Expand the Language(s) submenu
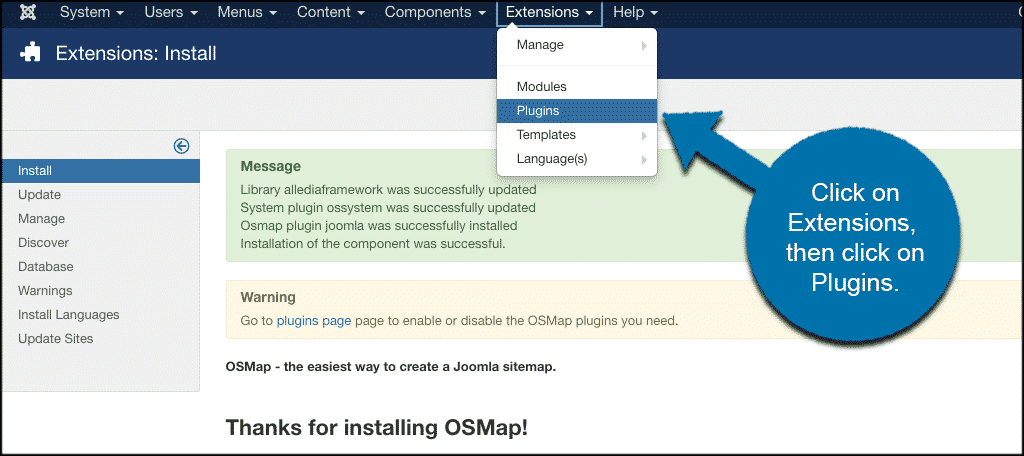 point(577,159)
